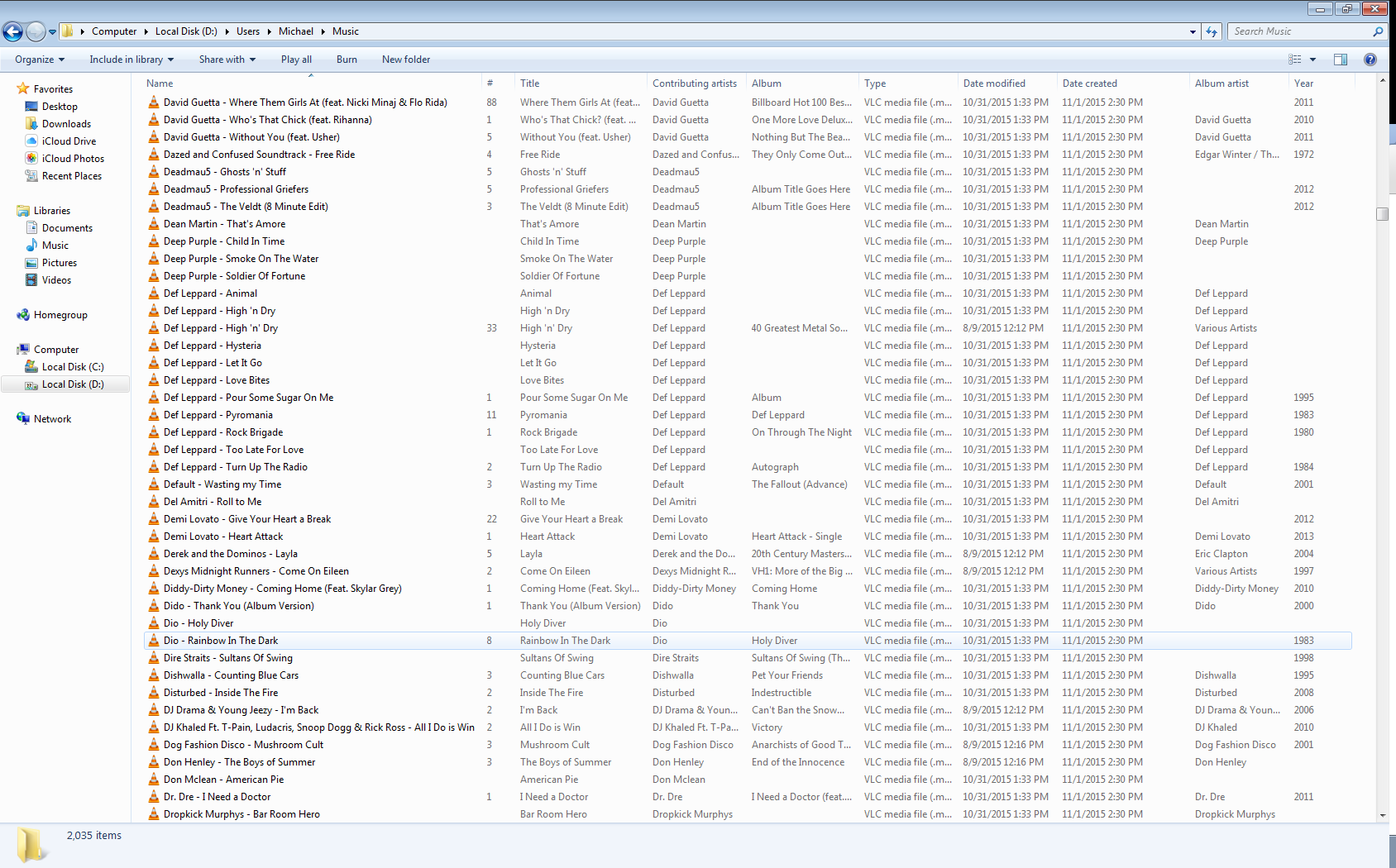1396x868 pixels.
Task: Open address bar previous locations dropdown
Action: 1193,31
